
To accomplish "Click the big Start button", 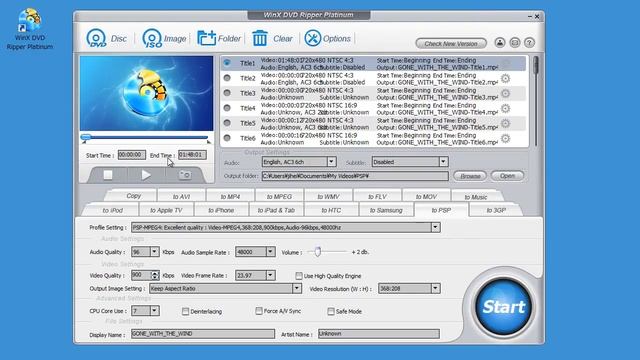I will click(x=504, y=307).
